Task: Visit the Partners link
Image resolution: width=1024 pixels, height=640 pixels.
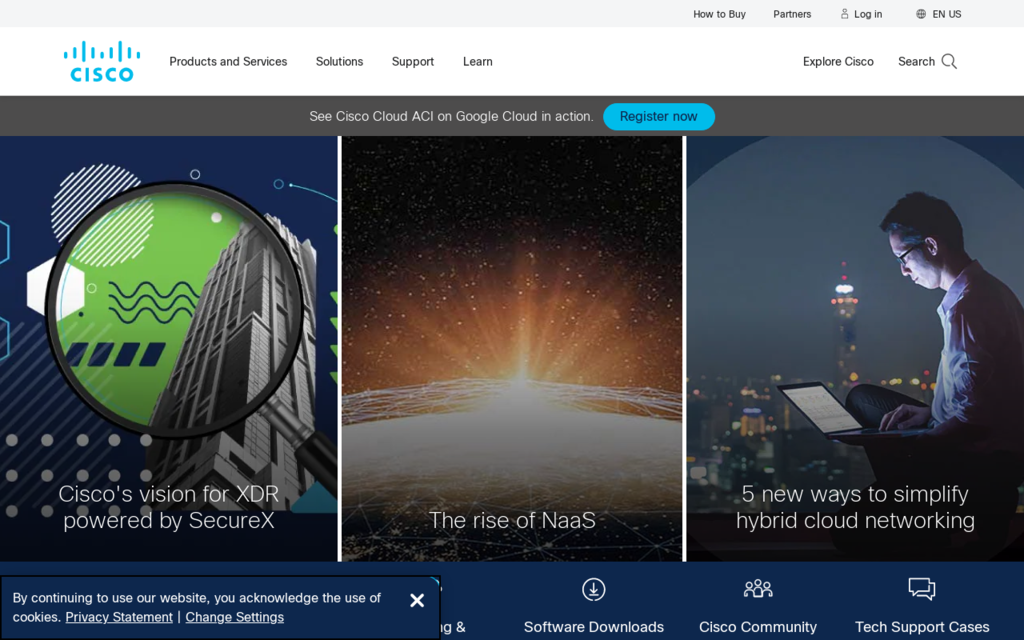Action: coord(792,14)
